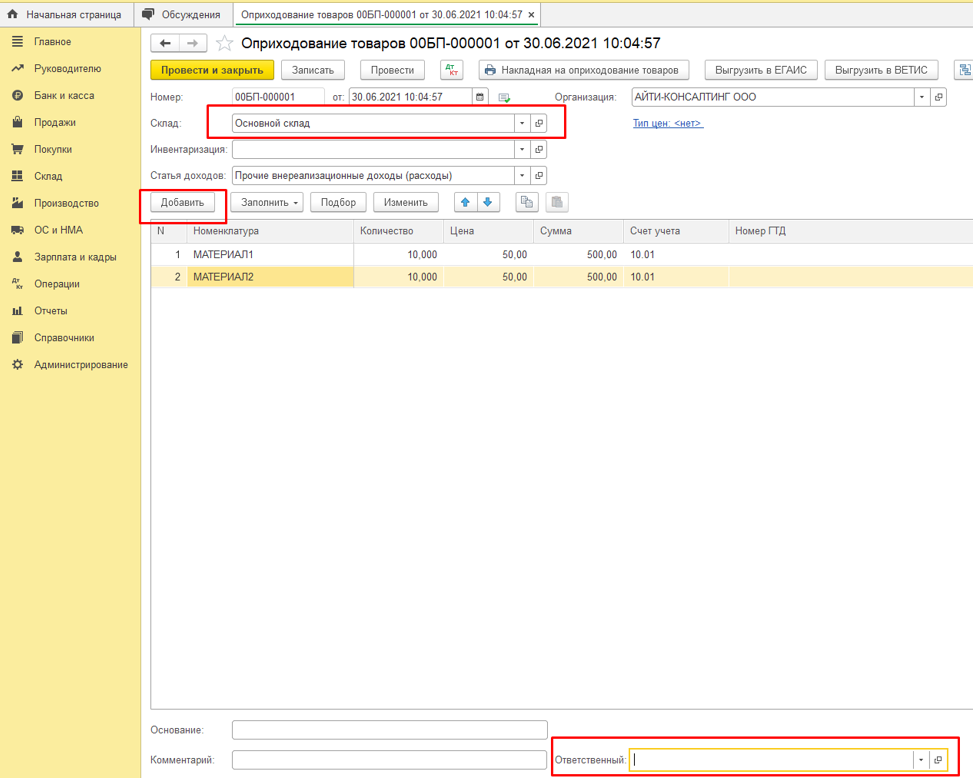979x783 pixels.
Task: Click the star icon to add to favorites
Action: pos(225,44)
